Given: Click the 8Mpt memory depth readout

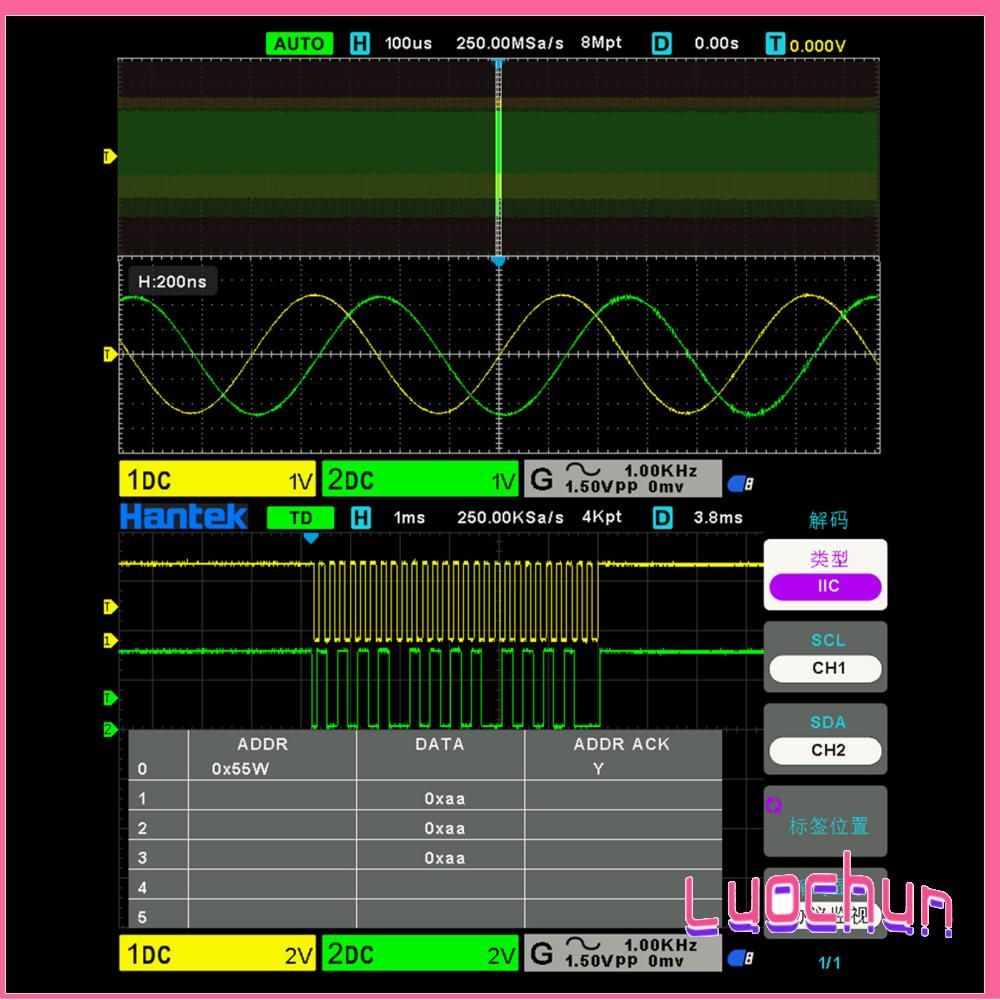Looking at the screenshot, I should click(601, 43).
